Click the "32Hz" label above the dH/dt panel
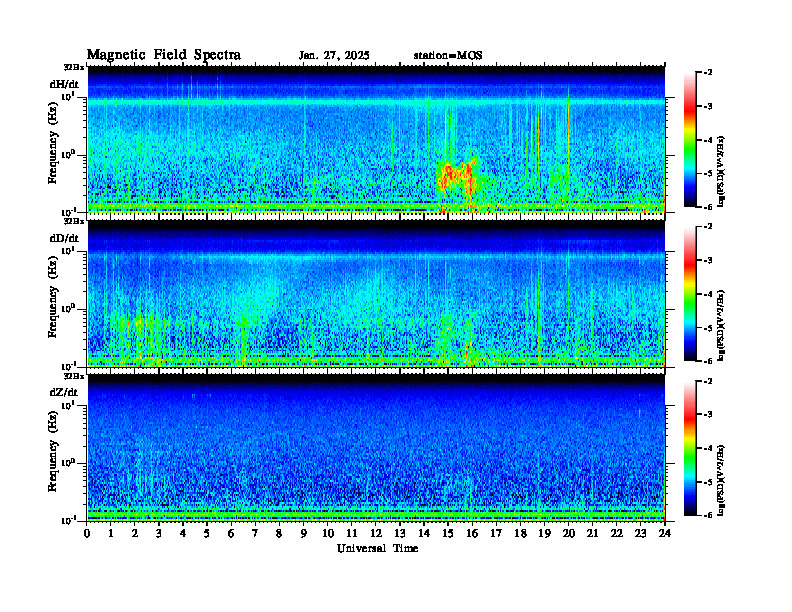The width and height of the screenshot is (792, 612). (x=74, y=67)
